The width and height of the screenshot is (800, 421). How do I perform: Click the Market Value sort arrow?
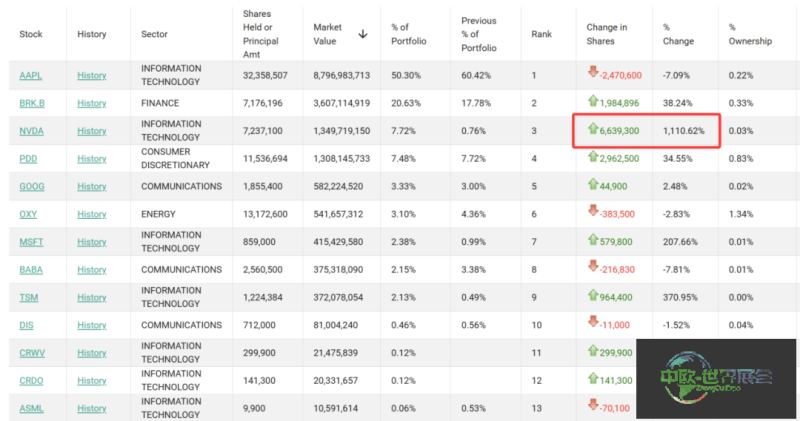point(363,34)
